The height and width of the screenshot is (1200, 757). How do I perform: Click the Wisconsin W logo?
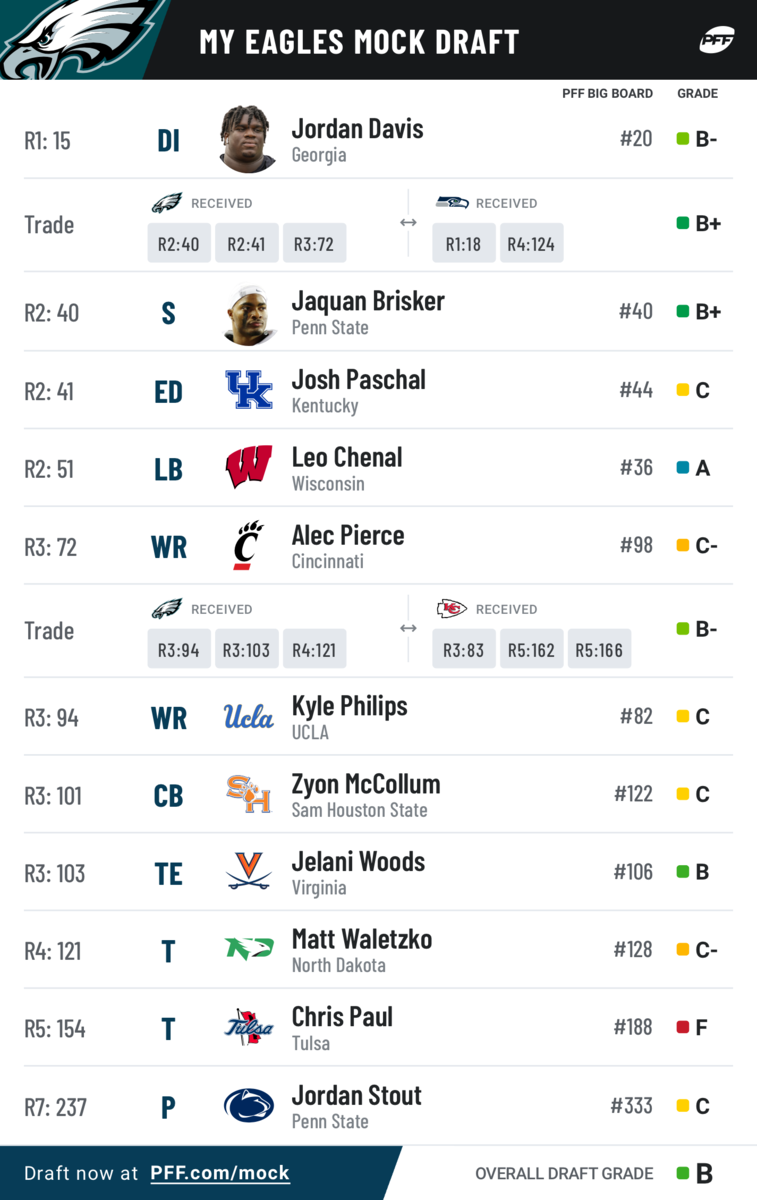249,468
